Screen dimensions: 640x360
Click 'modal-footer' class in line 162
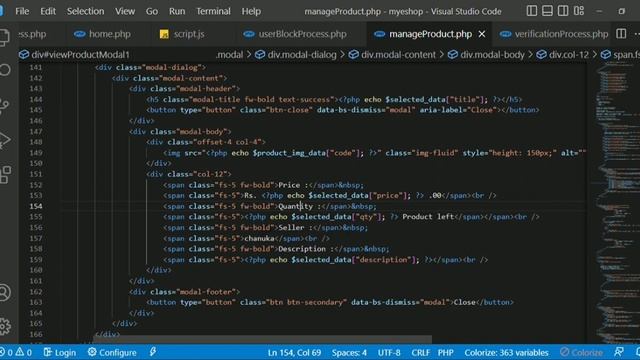207,291
